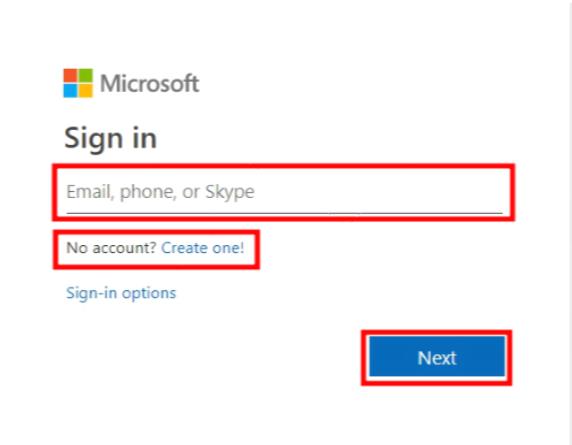Open the Sign-in options link

(x=121, y=293)
